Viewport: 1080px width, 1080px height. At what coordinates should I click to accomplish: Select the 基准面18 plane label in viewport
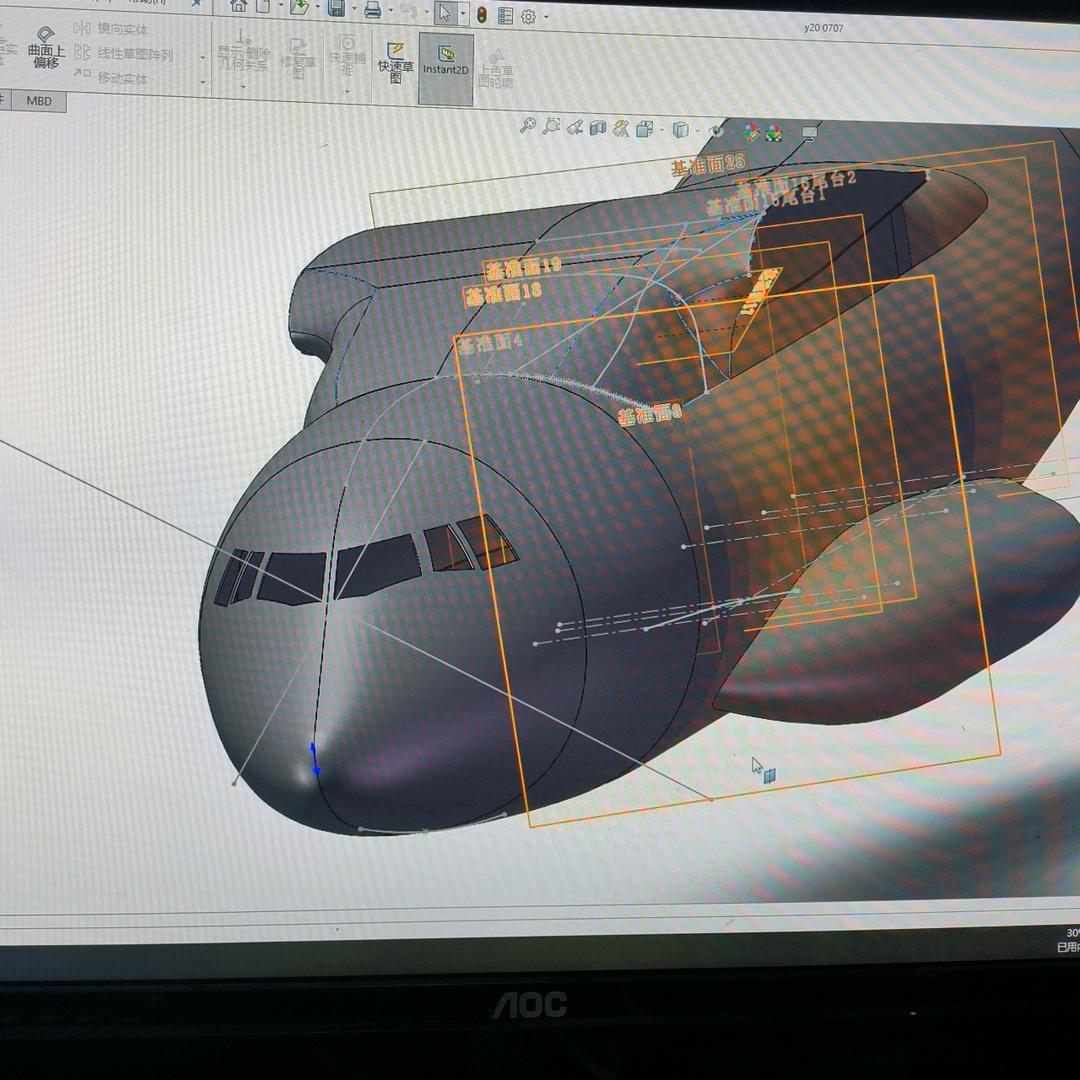coord(503,293)
